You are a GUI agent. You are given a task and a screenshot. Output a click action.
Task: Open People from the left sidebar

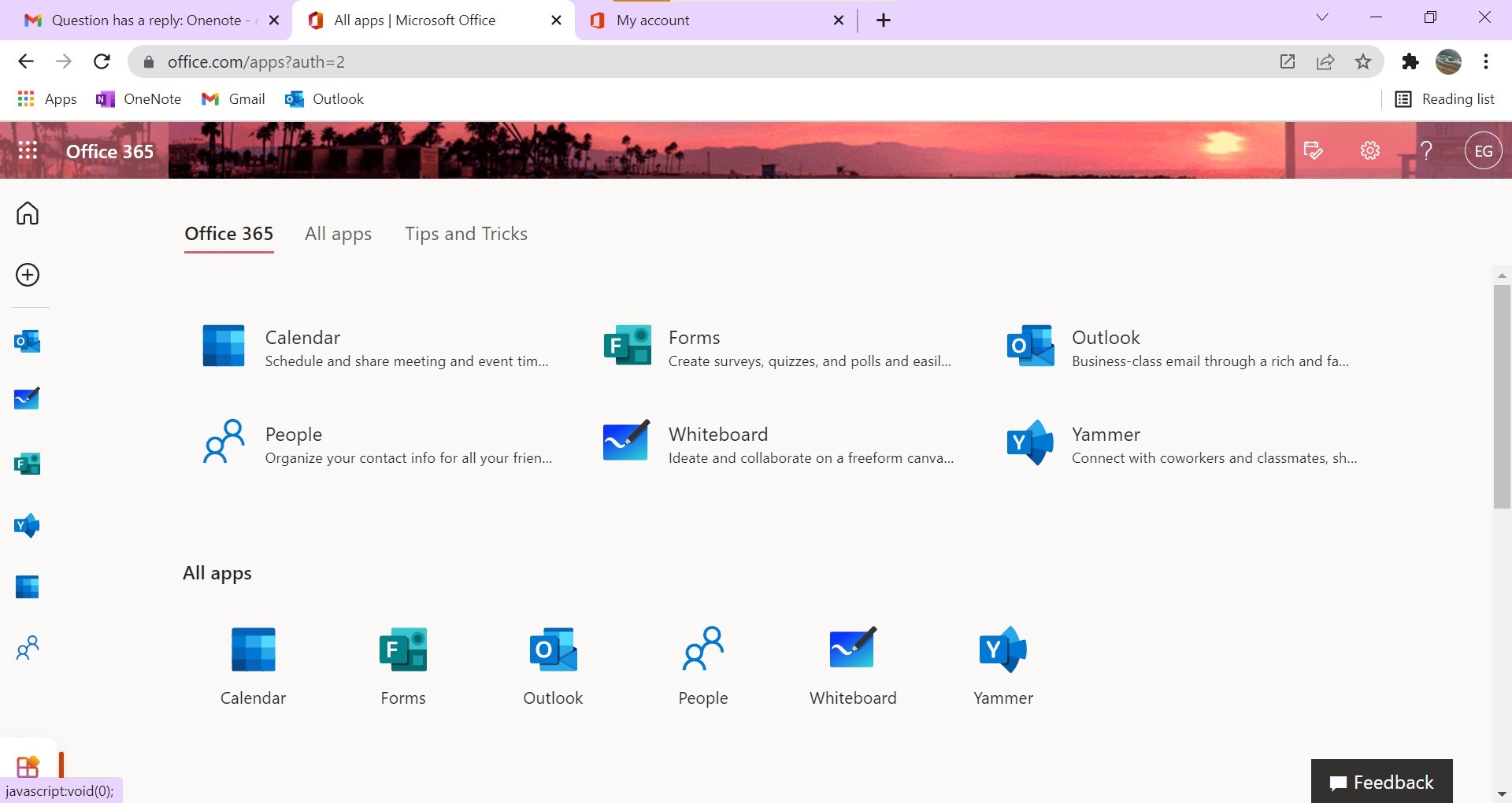(x=28, y=648)
